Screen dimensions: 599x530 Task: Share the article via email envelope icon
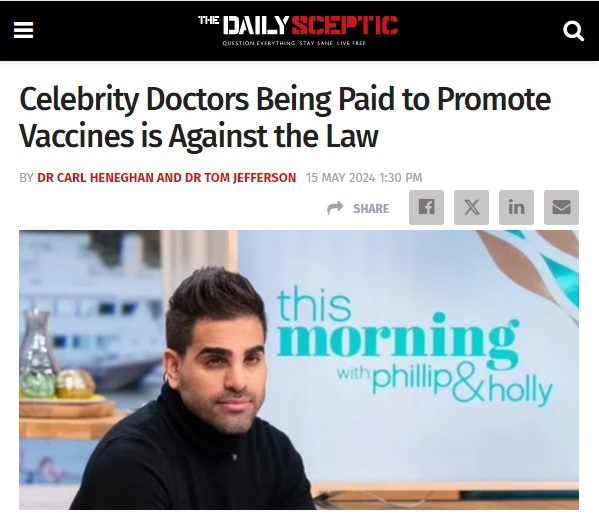click(562, 207)
